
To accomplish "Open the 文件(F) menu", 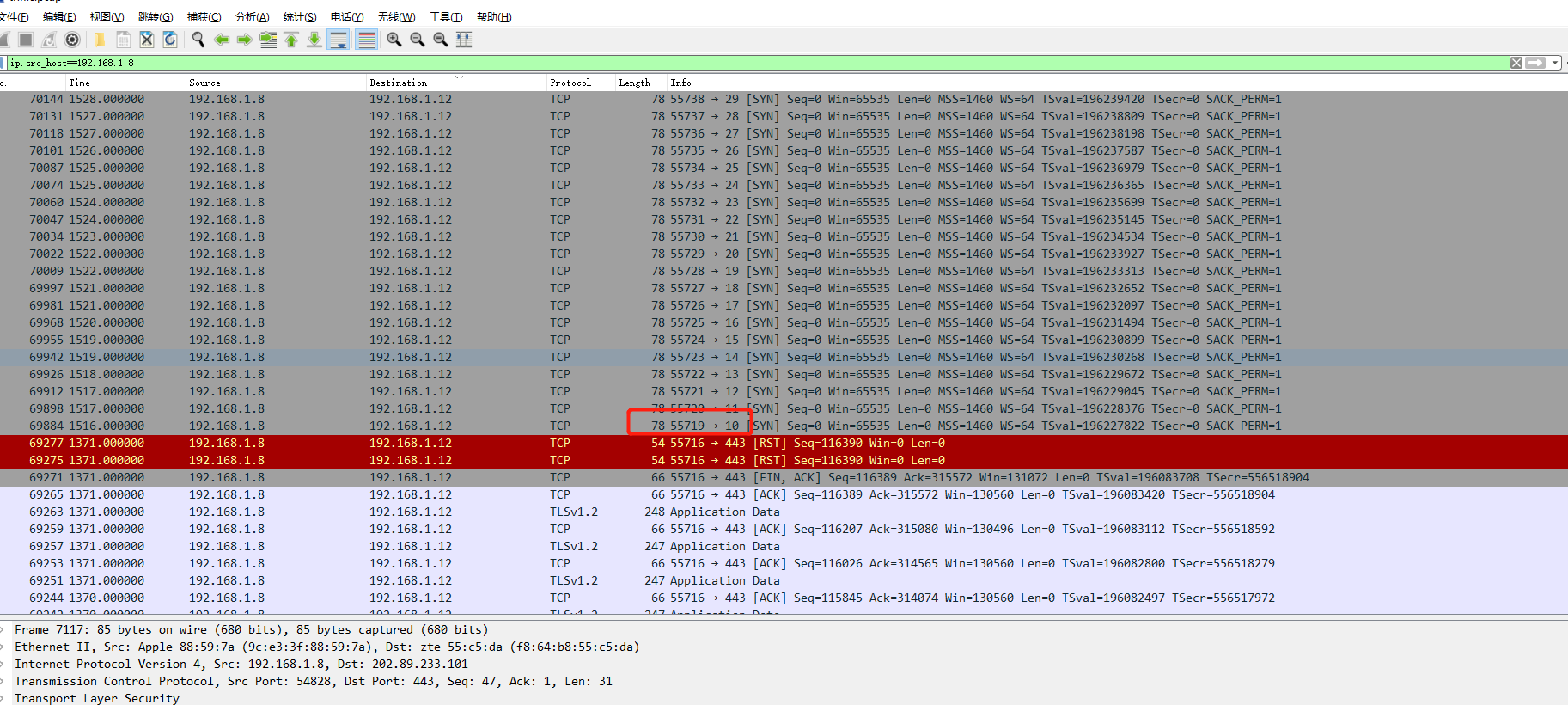I will [15, 17].
